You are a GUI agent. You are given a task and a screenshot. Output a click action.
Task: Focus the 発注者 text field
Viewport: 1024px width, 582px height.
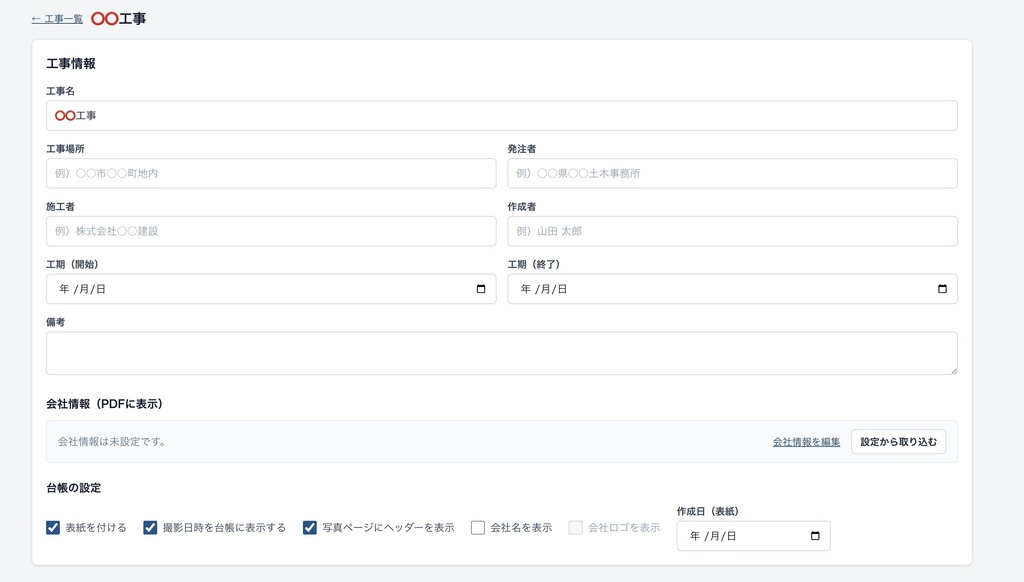click(732, 173)
